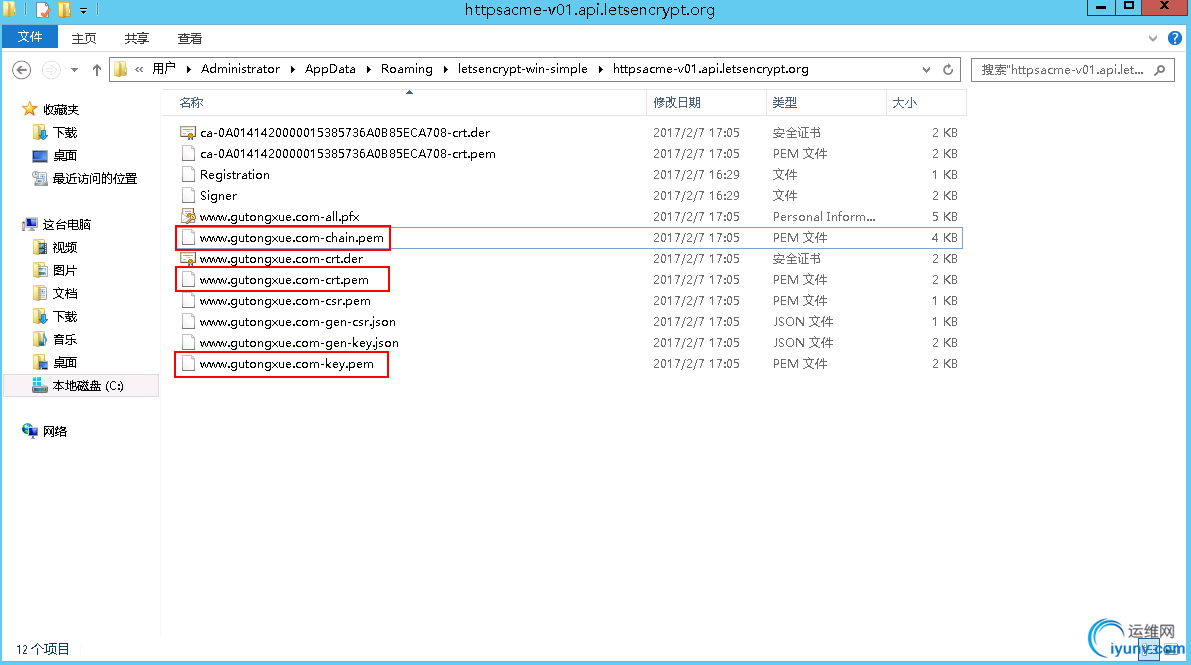The image size is (1191, 665).
Task: Click the Registration file icon
Action: click(188, 174)
